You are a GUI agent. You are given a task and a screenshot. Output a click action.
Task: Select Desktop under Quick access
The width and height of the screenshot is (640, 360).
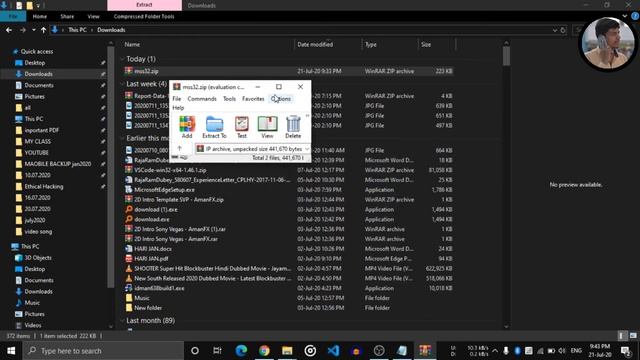point(35,63)
